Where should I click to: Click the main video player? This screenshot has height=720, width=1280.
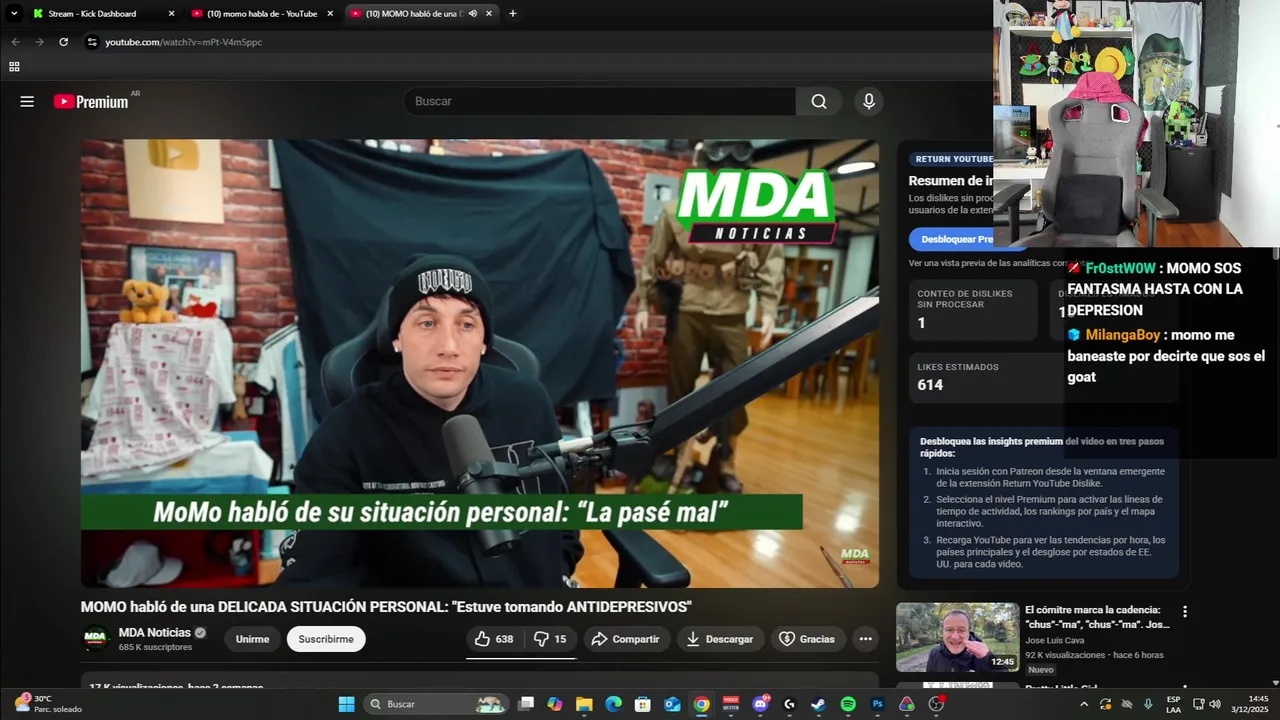tap(480, 363)
